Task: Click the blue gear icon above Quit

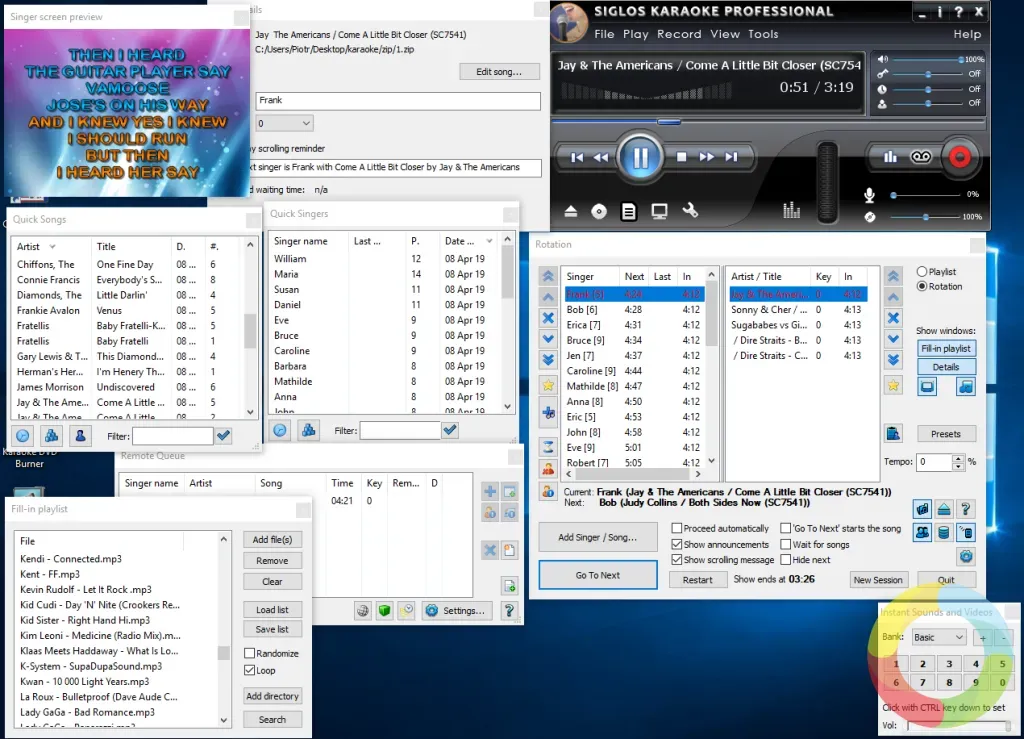Action: 966,556
